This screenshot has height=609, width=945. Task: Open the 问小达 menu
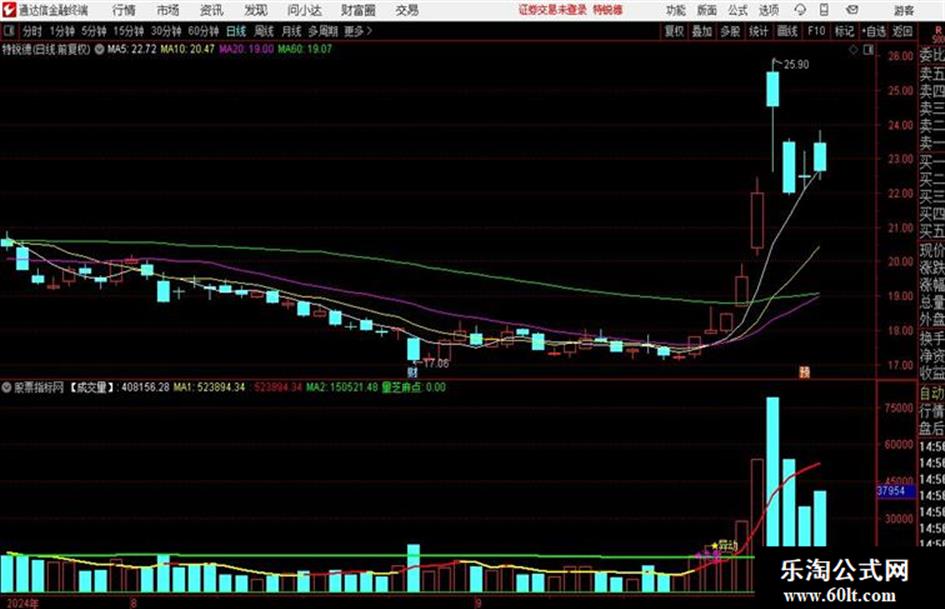pyautogui.click(x=304, y=10)
